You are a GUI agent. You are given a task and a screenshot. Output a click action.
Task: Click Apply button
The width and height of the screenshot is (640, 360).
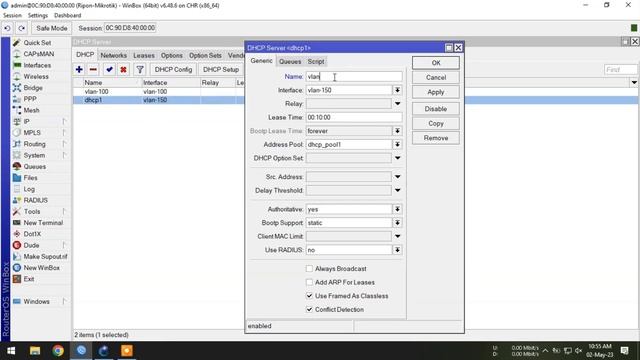tap(436, 92)
